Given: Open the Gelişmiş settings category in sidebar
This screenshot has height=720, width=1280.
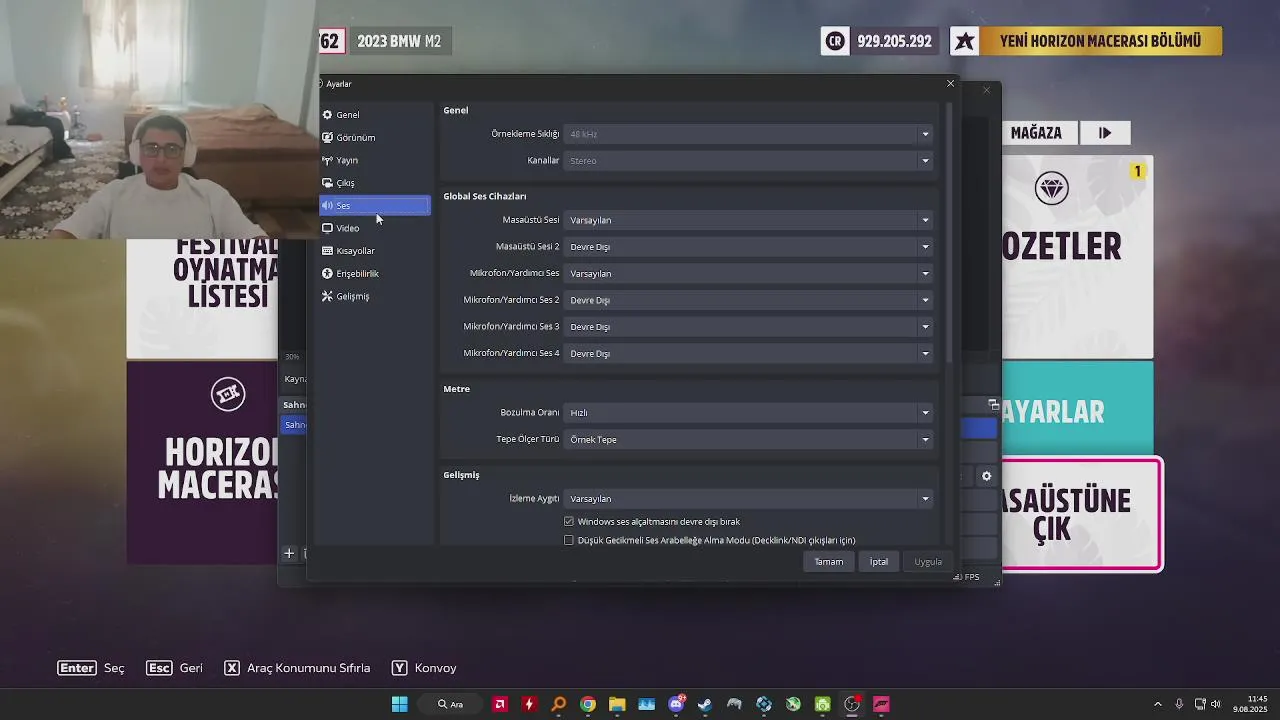Looking at the screenshot, I should 374,296.
